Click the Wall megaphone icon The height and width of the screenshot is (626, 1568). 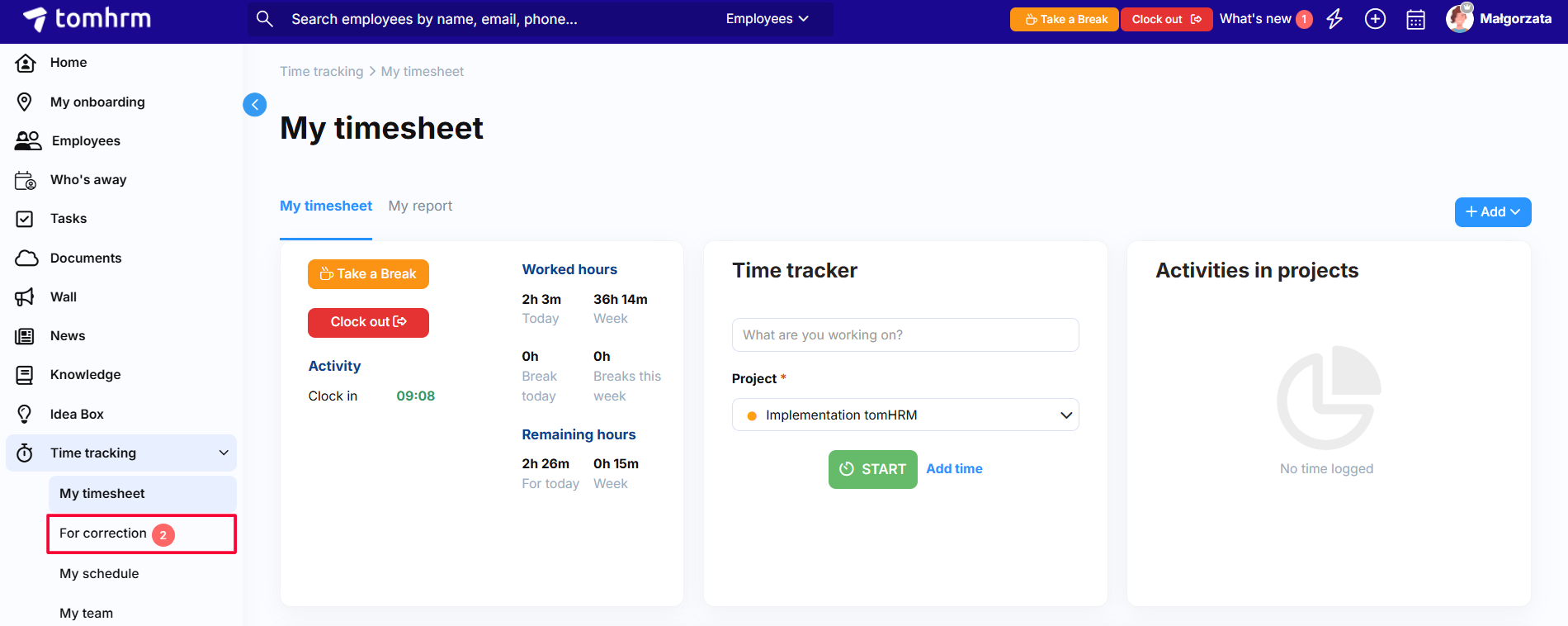[x=25, y=297]
